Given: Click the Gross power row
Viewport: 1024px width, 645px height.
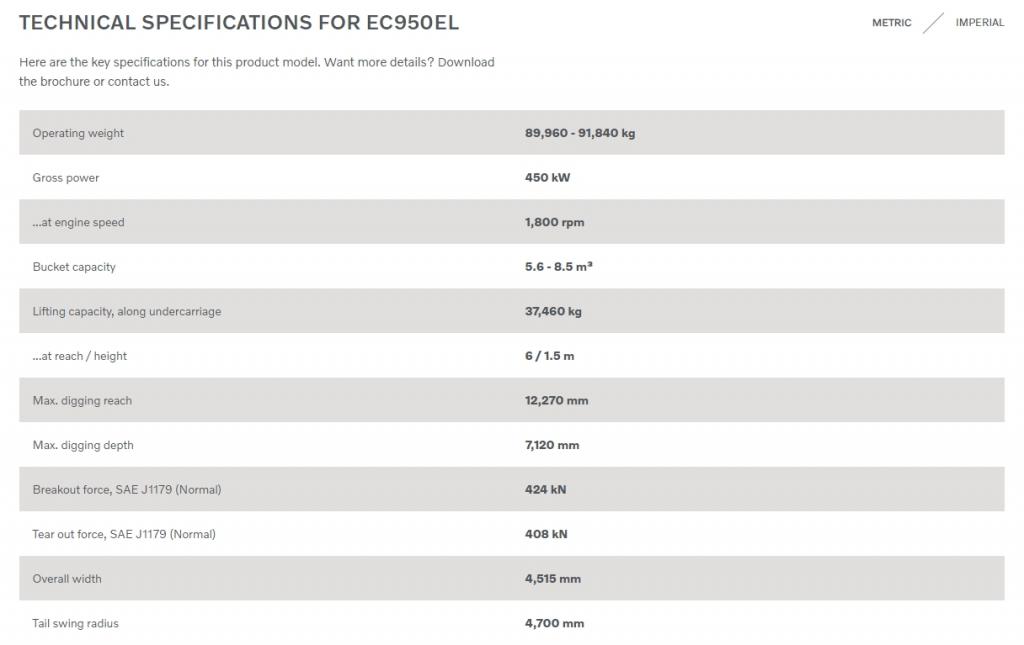Looking at the screenshot, I should coord(511,178).
